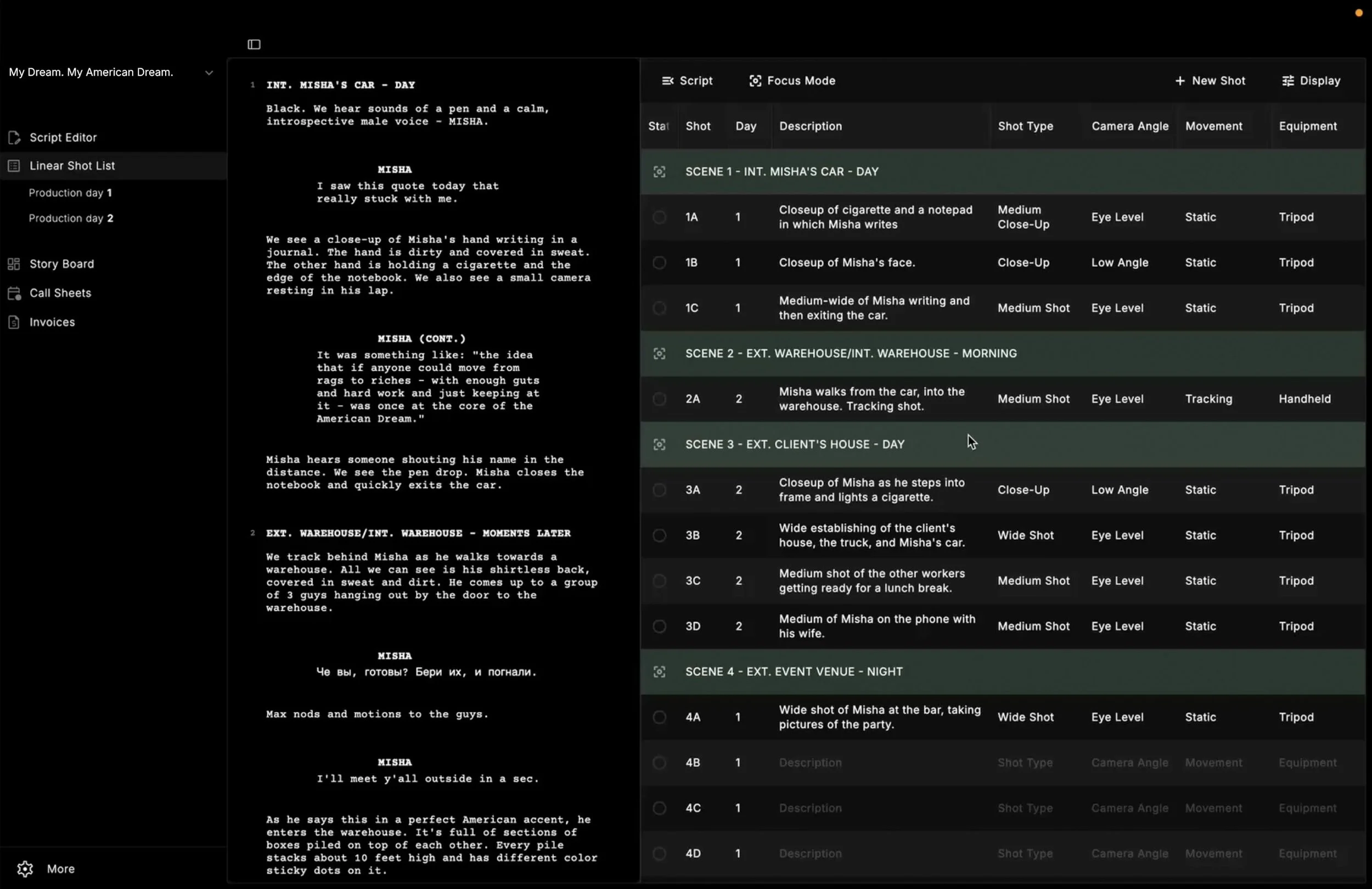Select Production day 2 in sidebar

(x=71, y=218)
